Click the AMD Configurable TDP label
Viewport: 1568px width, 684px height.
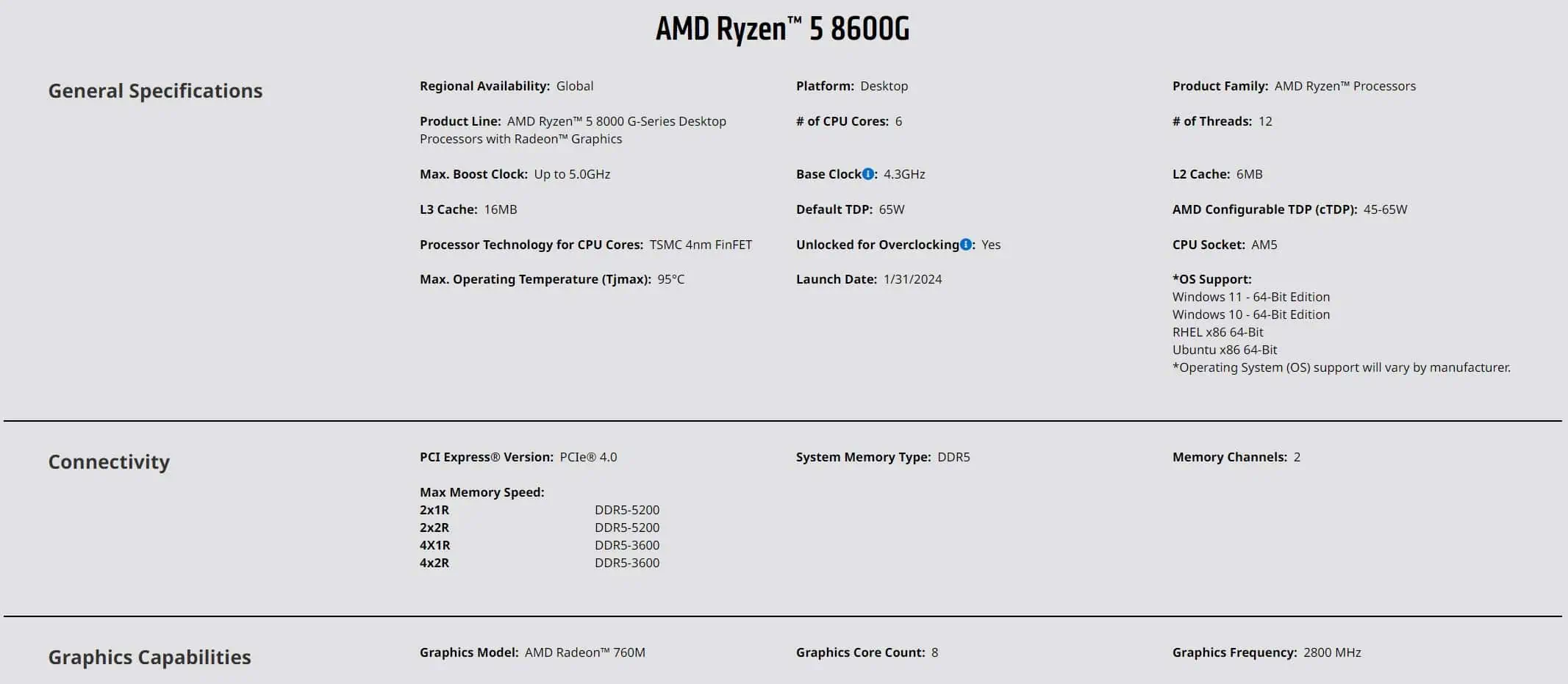[x=1264, y=210]
